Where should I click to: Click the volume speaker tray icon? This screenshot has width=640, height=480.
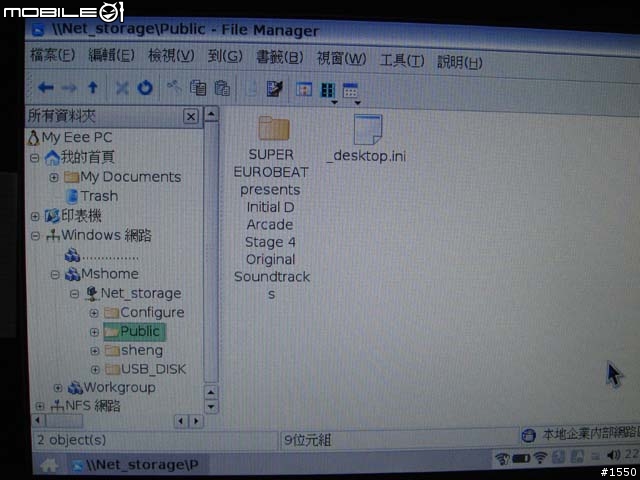click(x=613, y=455)
